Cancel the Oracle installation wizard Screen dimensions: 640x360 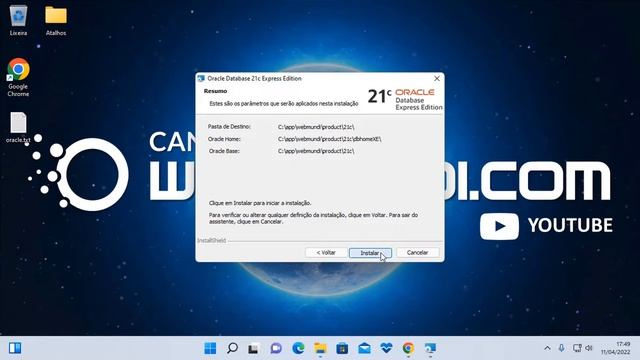tap(418, 253)
